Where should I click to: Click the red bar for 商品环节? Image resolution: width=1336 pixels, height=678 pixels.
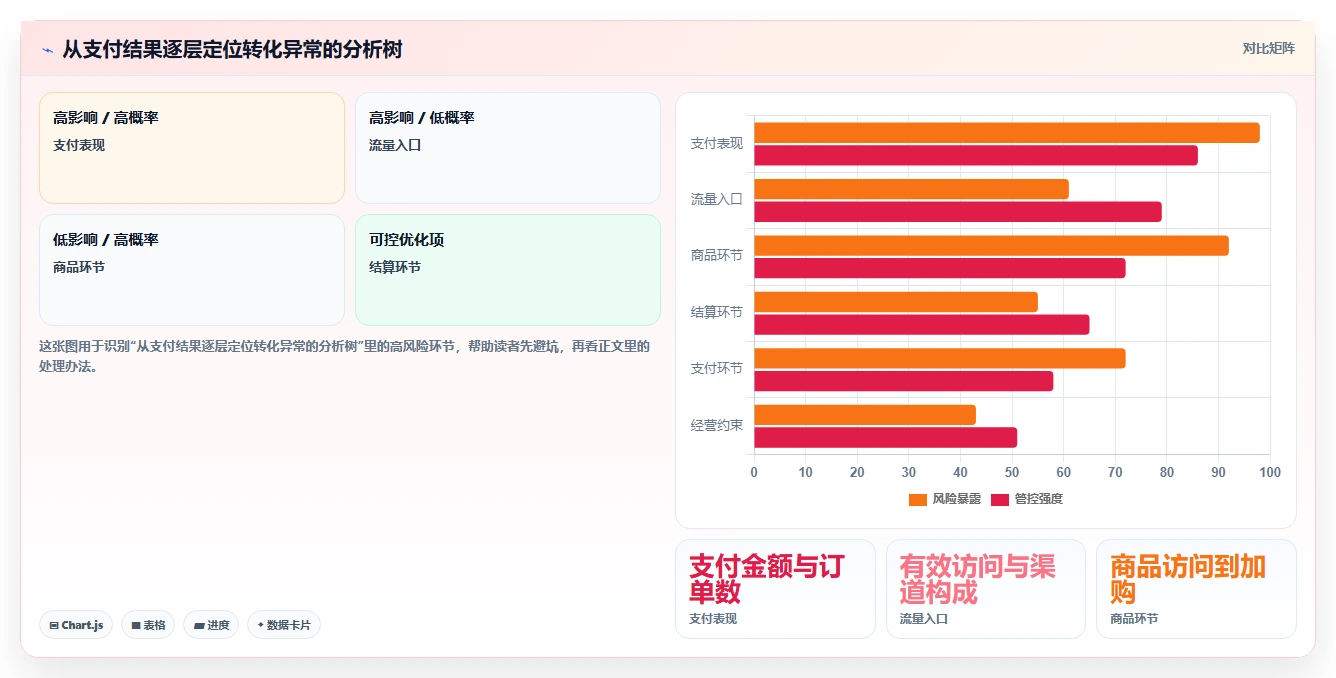click(x=940, y=268)
